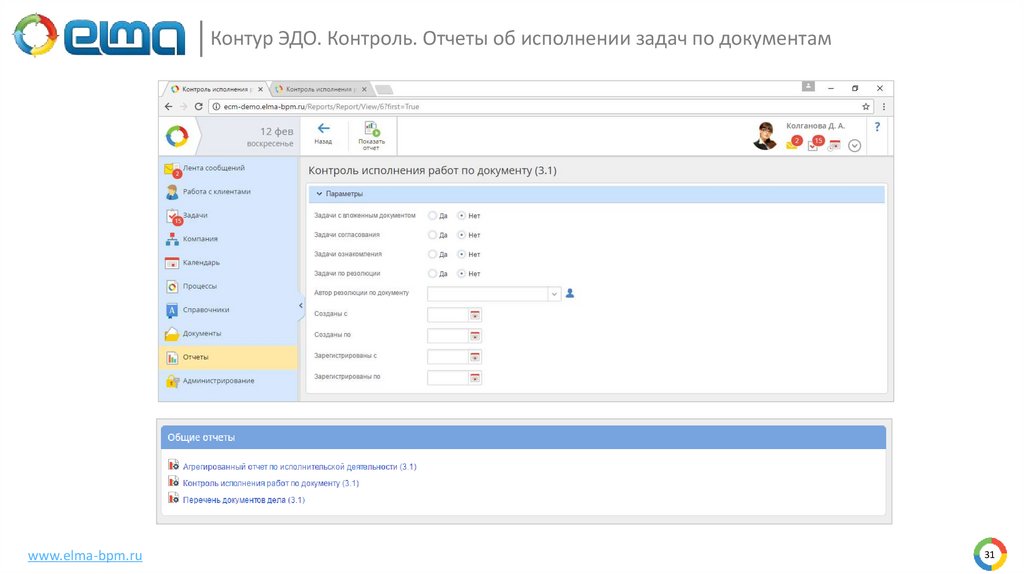The width and height of the screenshot is (1024, 574).
Task: Open Перечень документов дела report link
Action: tap(243, 499)
